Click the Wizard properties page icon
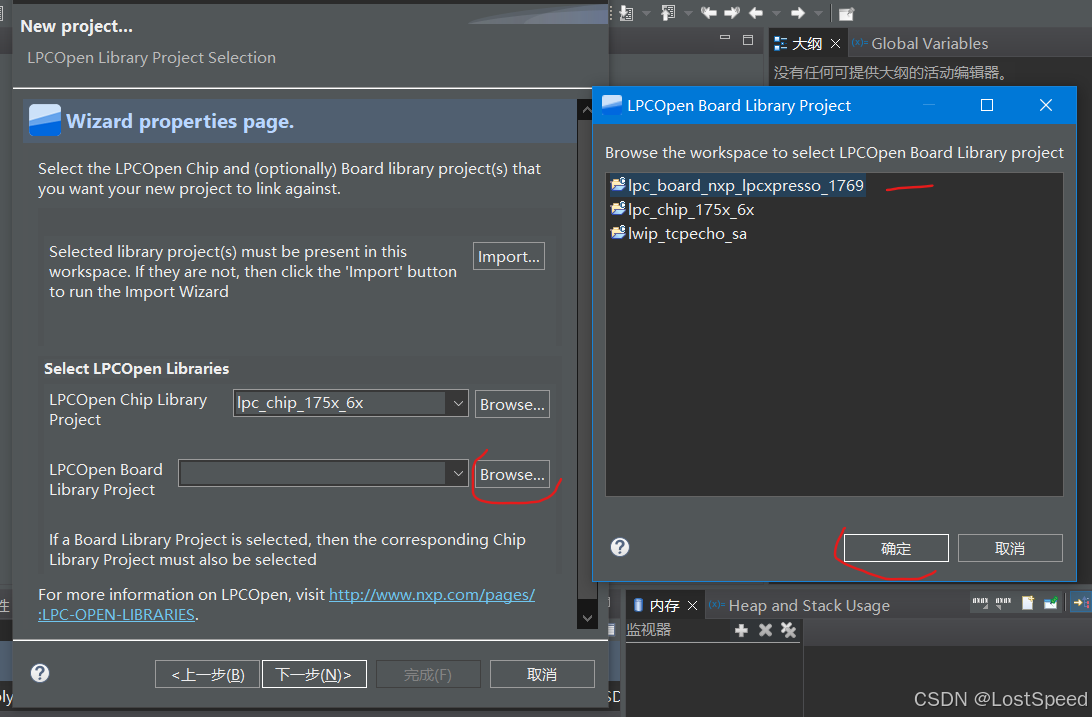The width and height of the screenshot is (1092, 717). tap(45, 120)
